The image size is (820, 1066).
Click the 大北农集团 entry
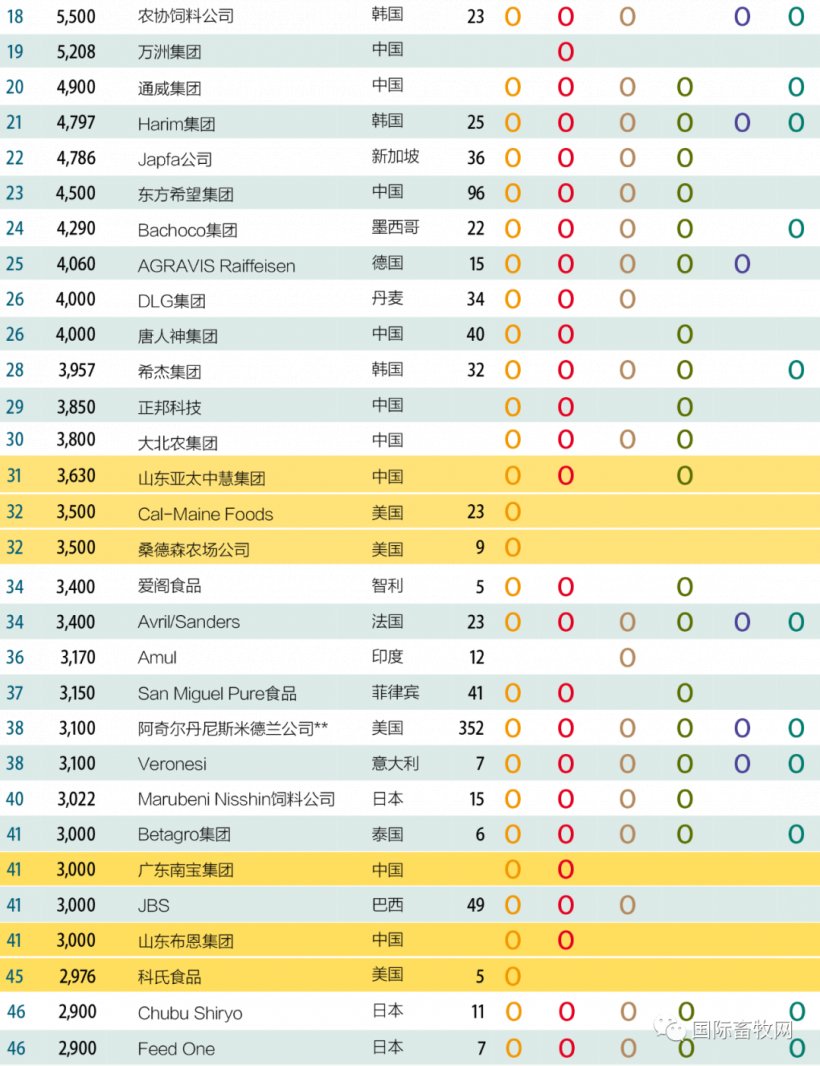[x=177, y=443]
